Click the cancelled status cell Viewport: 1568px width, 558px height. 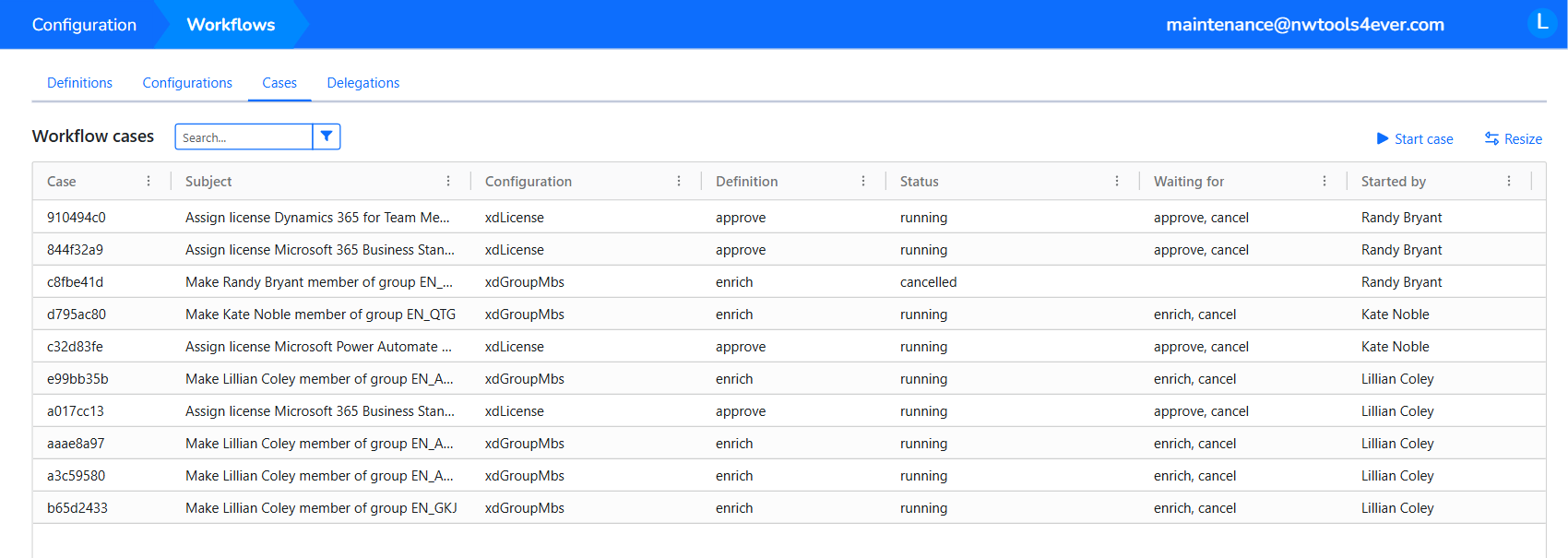928,282
